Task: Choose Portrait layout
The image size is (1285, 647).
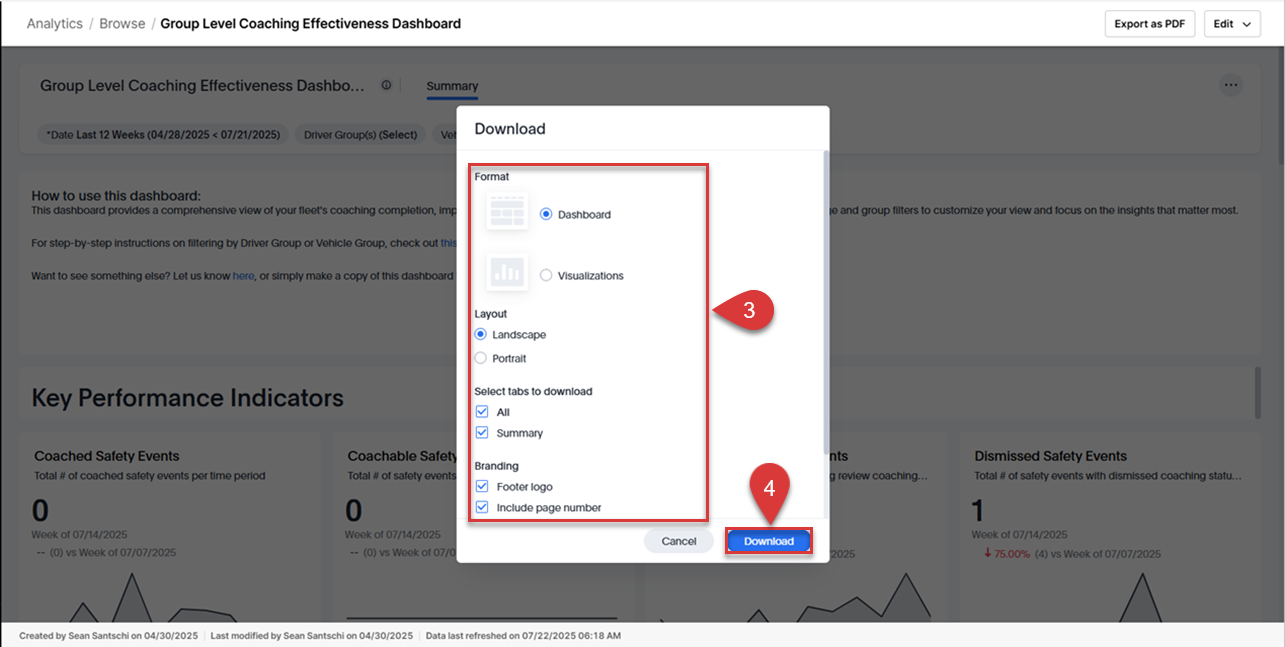Action: coord(481,358)
